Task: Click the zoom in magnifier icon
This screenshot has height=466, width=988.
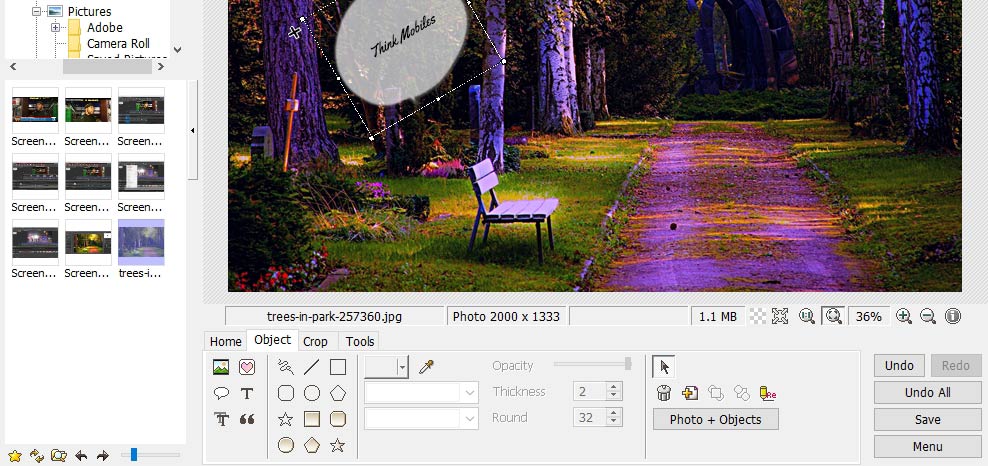Action: tap(904, 316)
